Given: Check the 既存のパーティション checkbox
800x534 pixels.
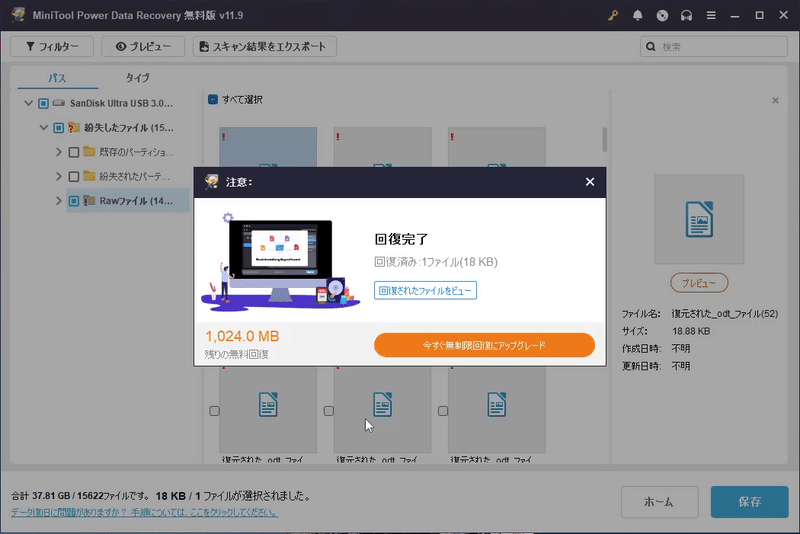Looking at the screenshot, I should (74, 152).
